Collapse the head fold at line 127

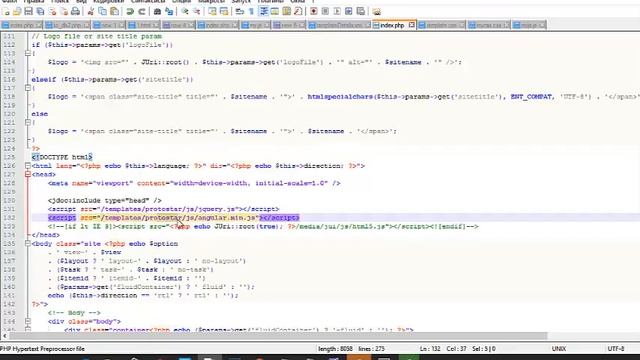pos(28,174)
